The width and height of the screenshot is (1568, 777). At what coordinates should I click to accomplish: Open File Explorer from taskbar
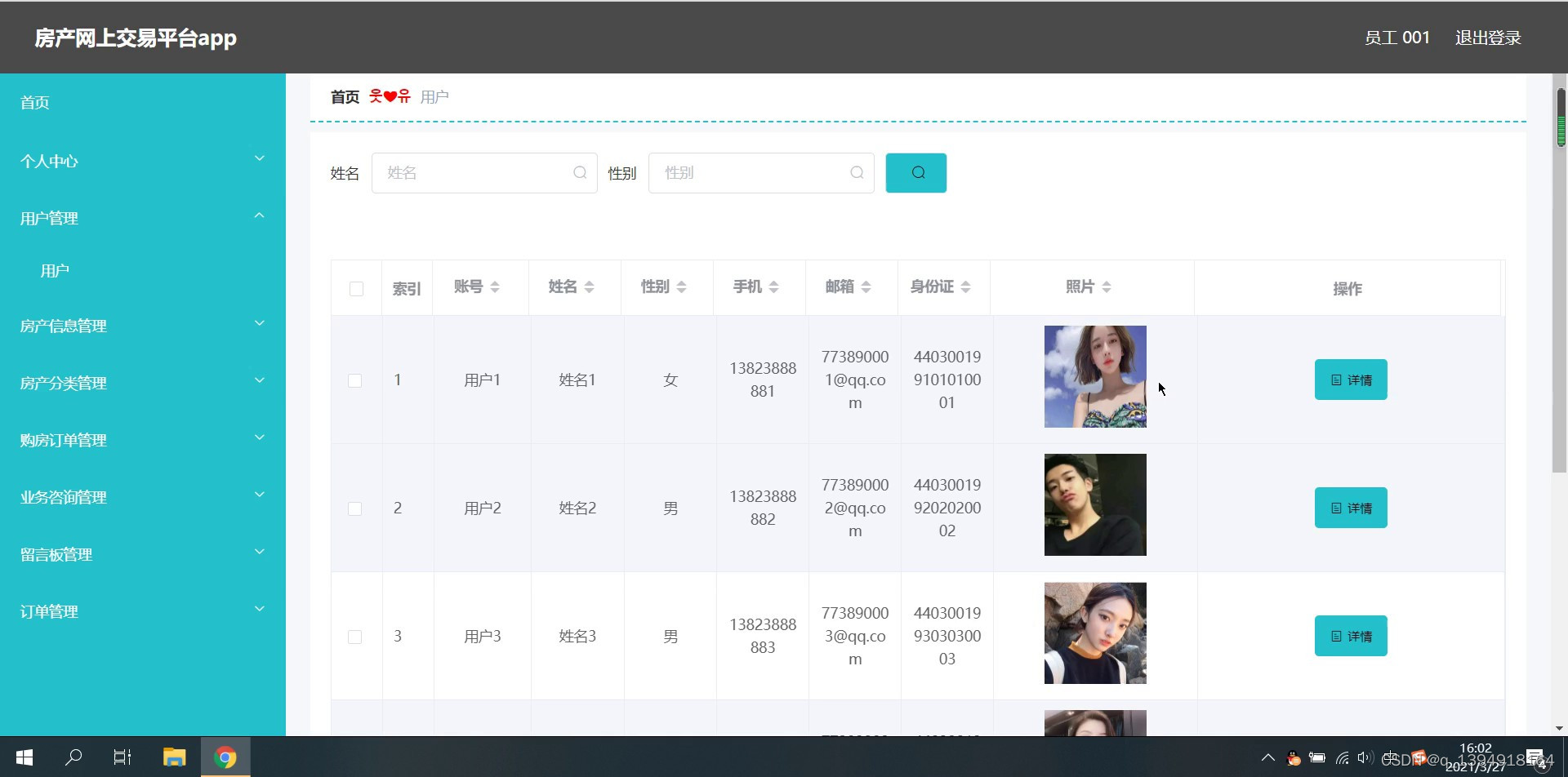pyautogui.click(x=174, y=757)
